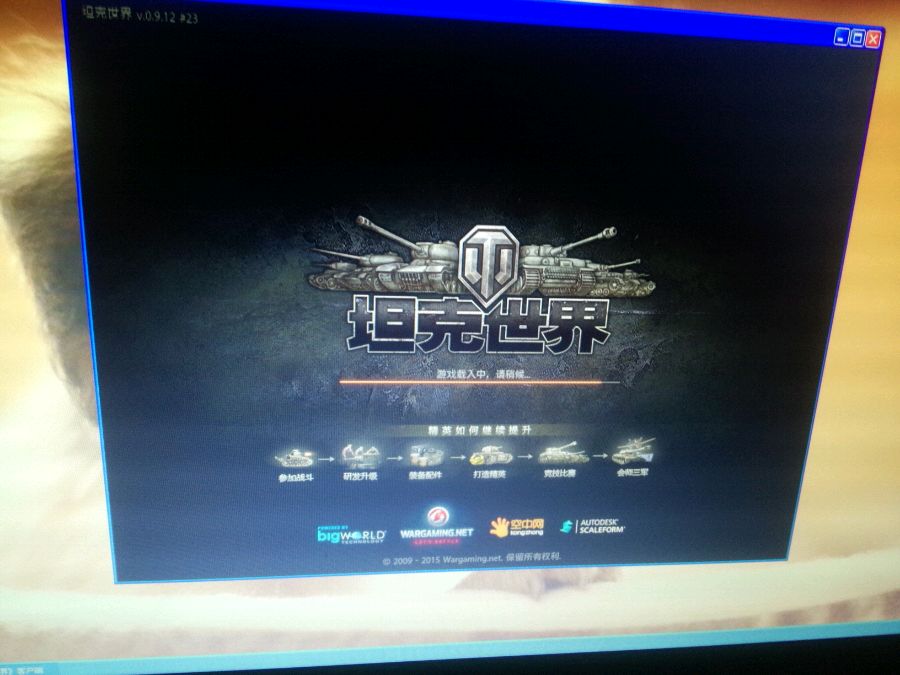
Task: Click the 竞技比赛 label
Action: [560, 474]
